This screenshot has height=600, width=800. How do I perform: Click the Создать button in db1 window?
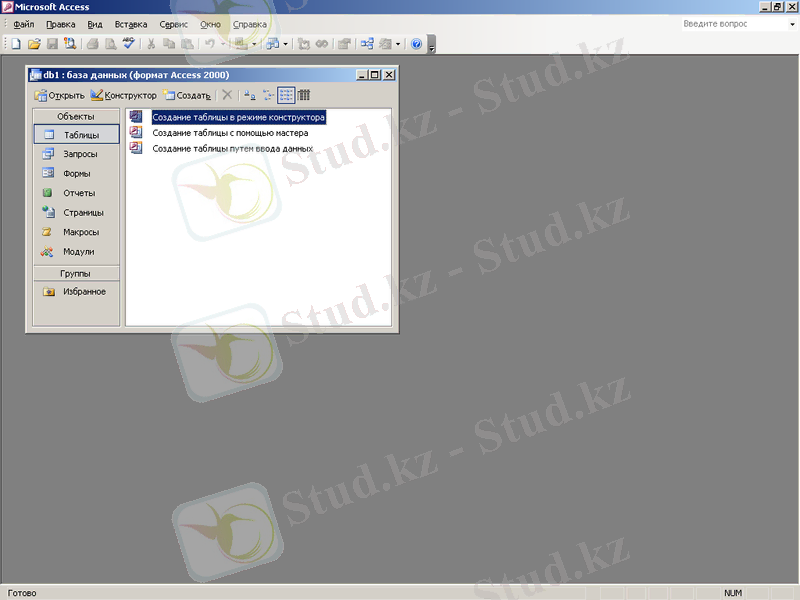[x=187, y=95]
